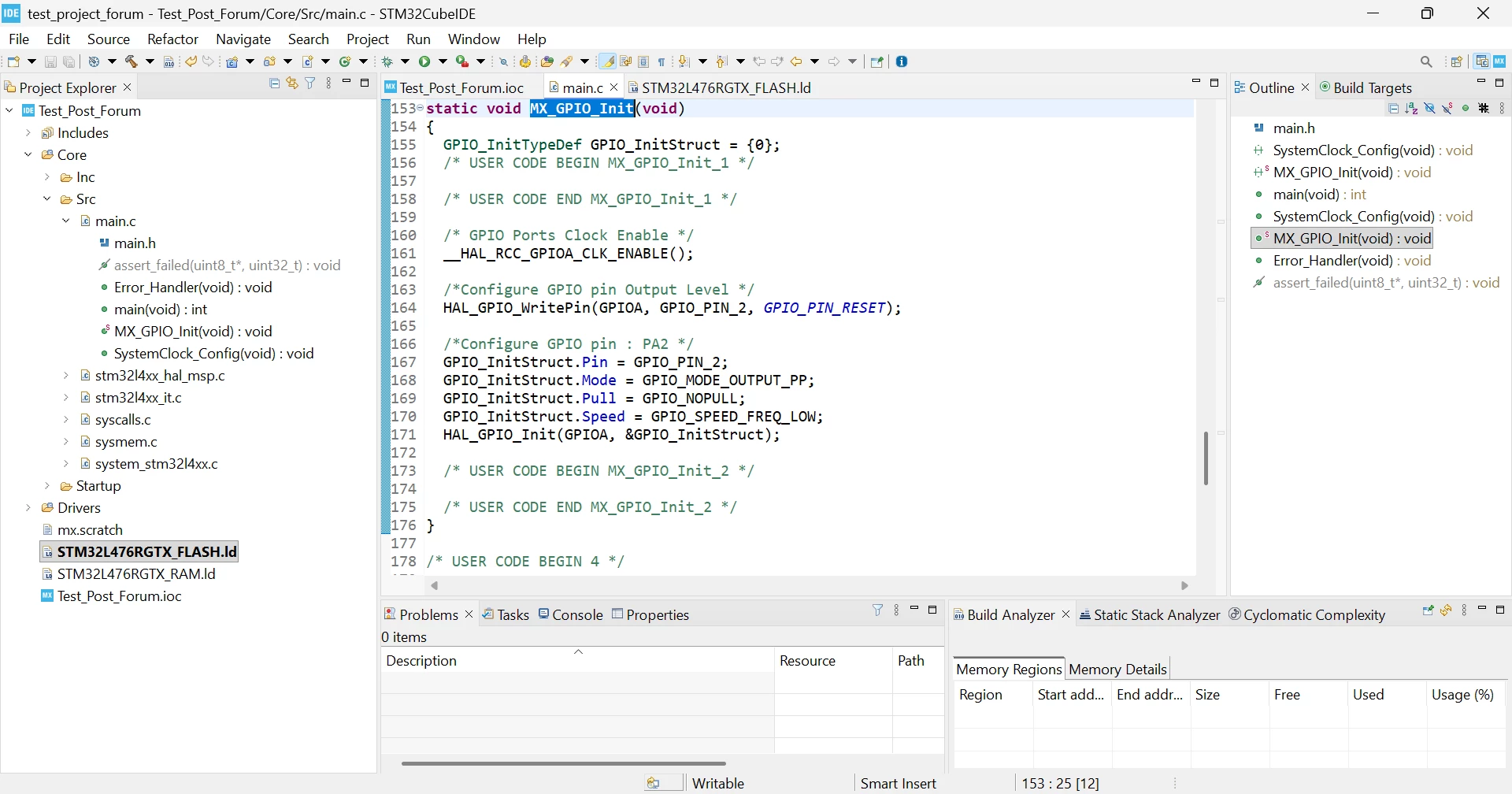Close the main.c editor tab
The height and width of the screenshot is (794, 1512).
pyautogui.click(x=614, y=87)
